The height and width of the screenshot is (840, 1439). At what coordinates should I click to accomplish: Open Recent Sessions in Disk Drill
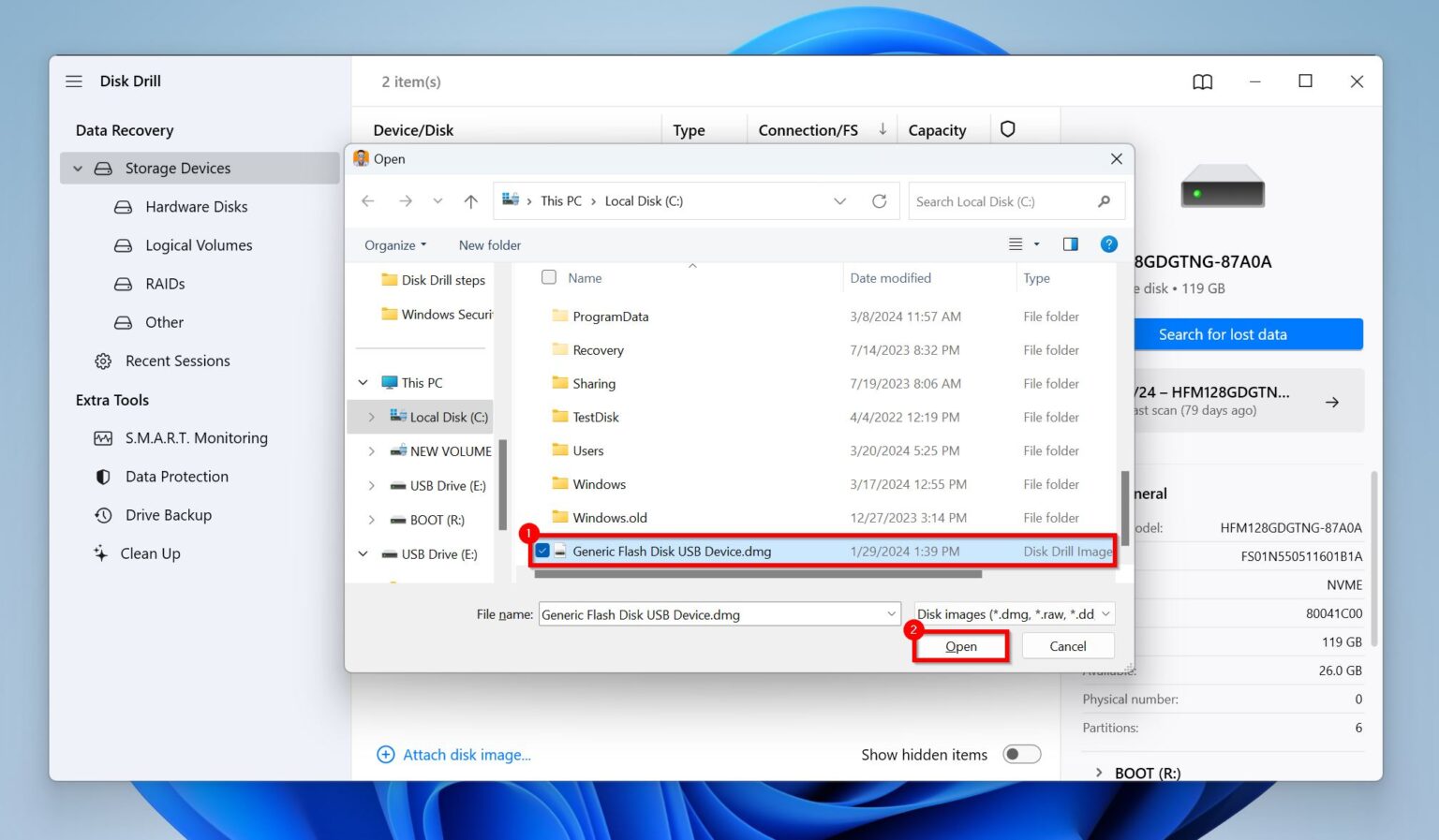click(x=177, y=361)
